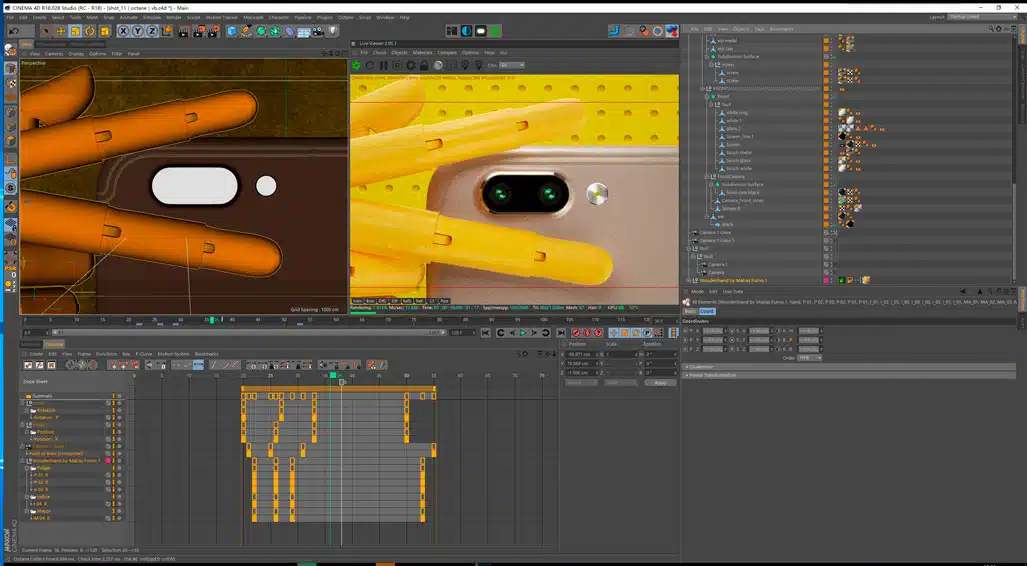Open the MoGraph menu
This screenshot has width=1027, height=566.
[x=253, y=17]
